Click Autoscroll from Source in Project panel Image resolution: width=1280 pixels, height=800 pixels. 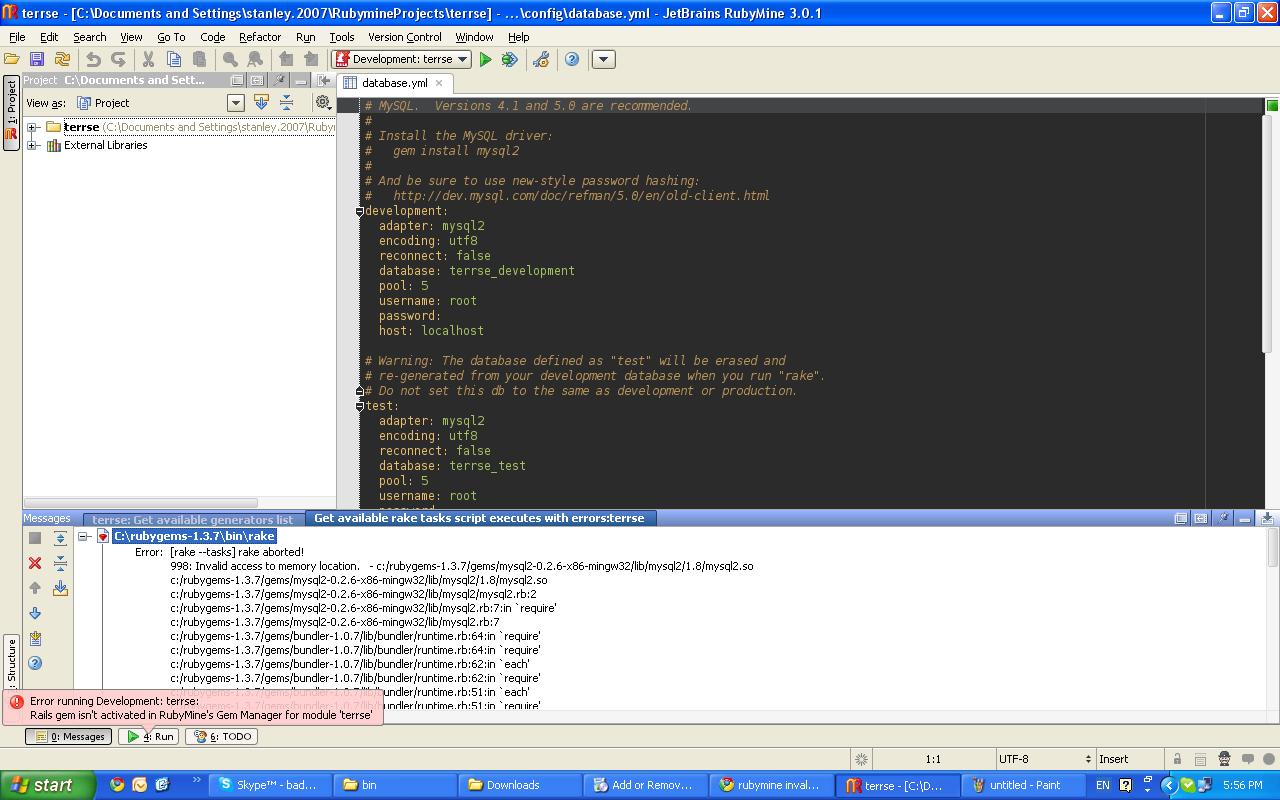261,102
